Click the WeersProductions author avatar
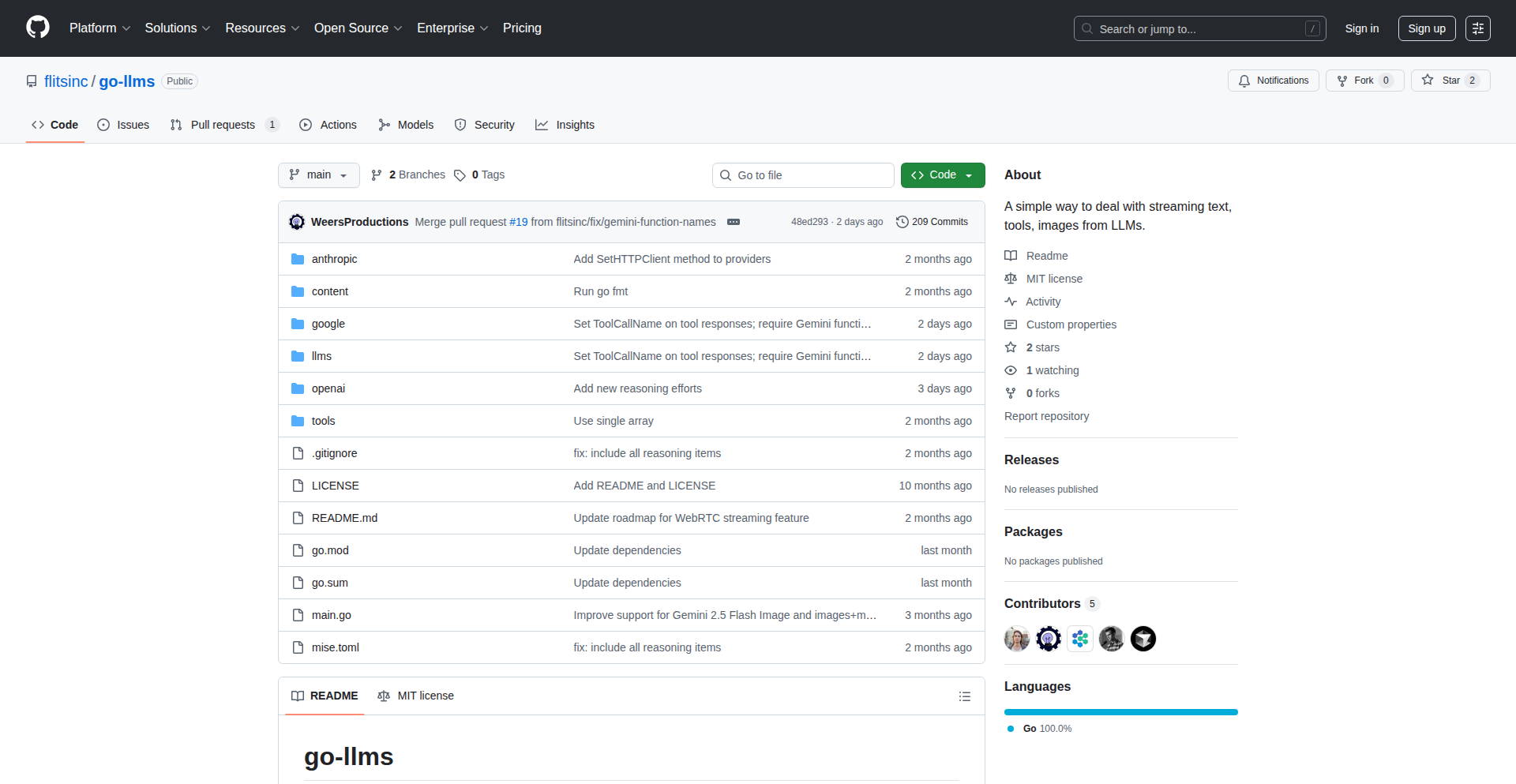Image resolution: width=1516 pixels, height=784 pixels. coord(297,222)
